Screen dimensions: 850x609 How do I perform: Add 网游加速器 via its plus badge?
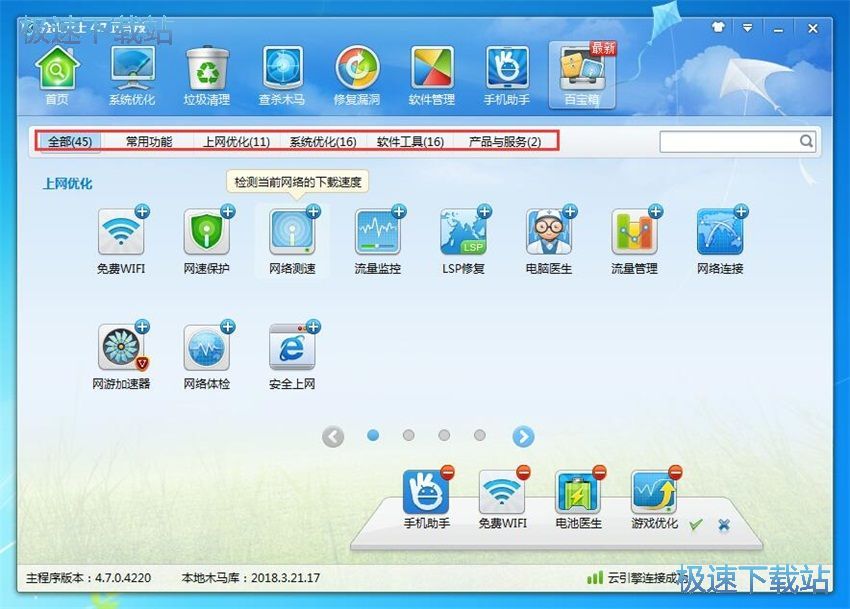click(x=143, y=327)
